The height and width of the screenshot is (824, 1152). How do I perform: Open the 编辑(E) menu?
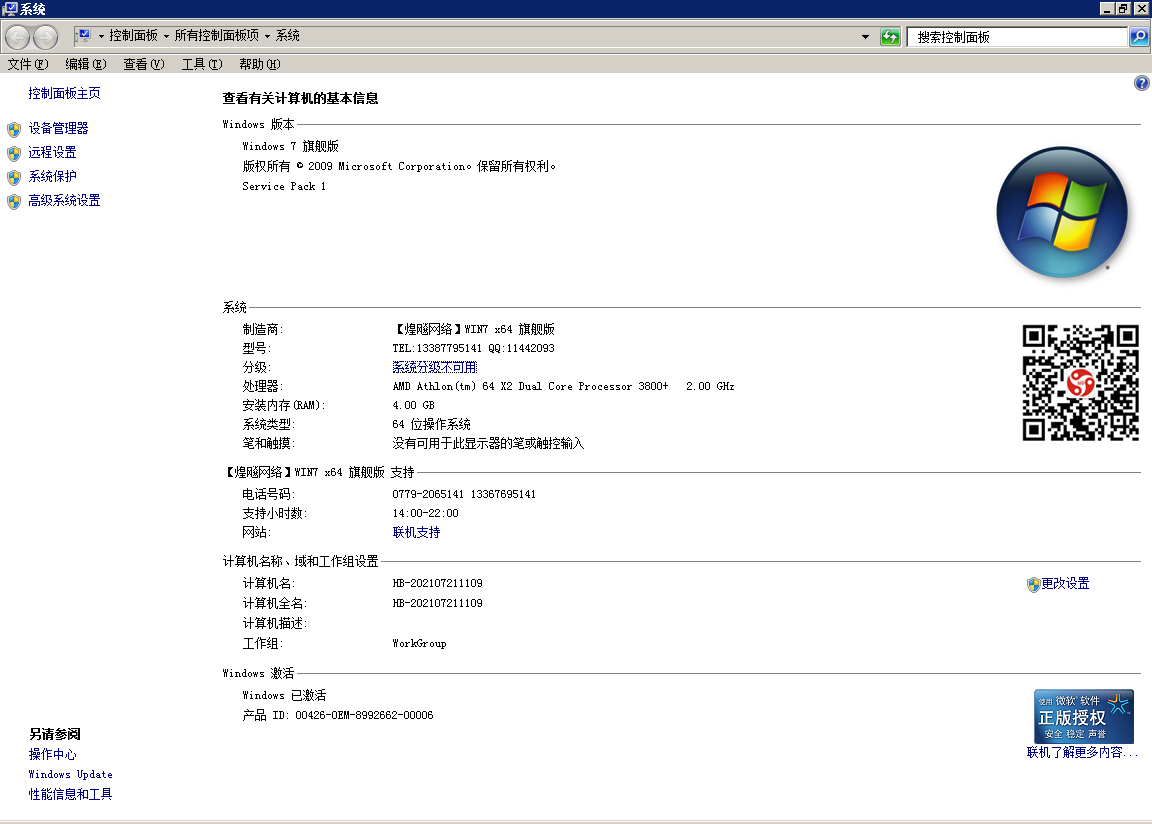click(x=86, y=64)
